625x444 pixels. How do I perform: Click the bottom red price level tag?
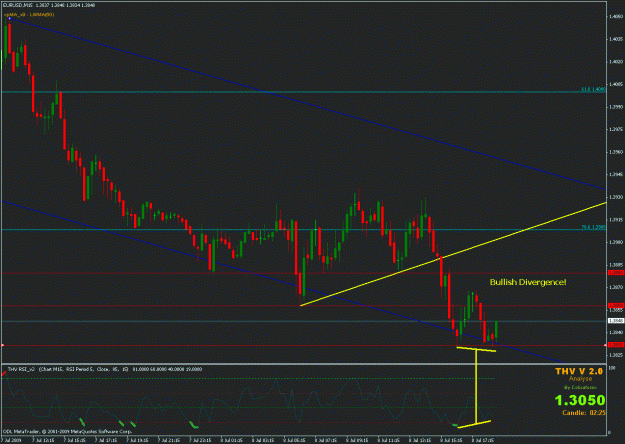[x=615, y=345]
